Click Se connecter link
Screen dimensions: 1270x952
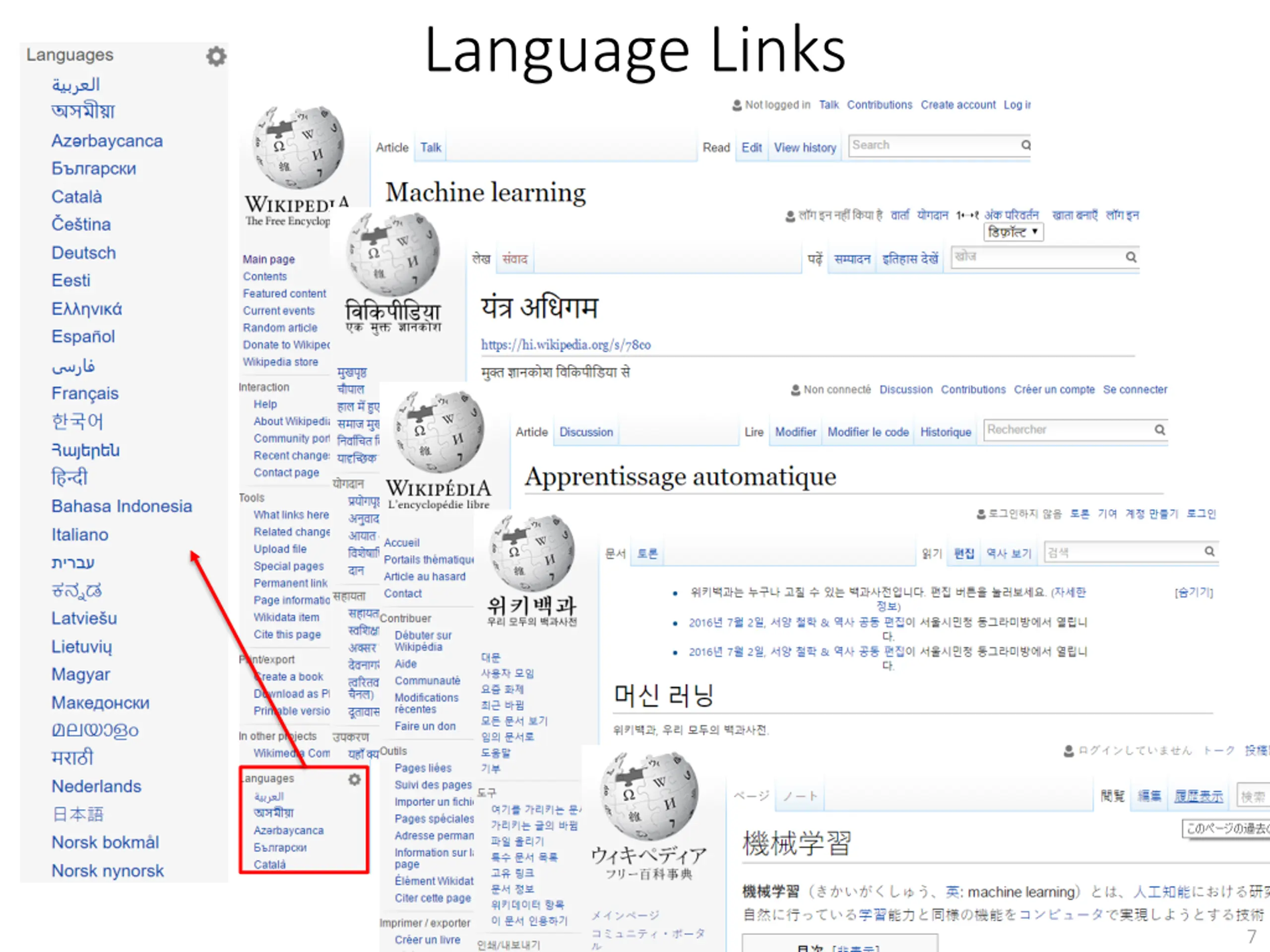click(1135, 390)
